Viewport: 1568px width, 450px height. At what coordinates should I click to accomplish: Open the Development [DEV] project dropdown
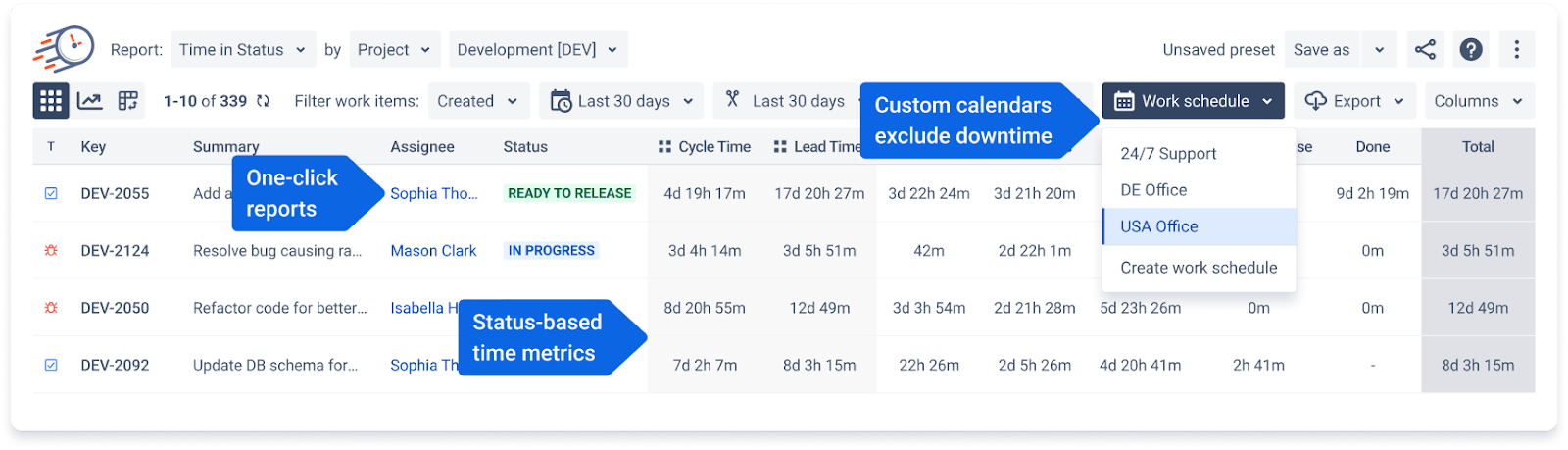pyautogui.click(x=538, y=49)
